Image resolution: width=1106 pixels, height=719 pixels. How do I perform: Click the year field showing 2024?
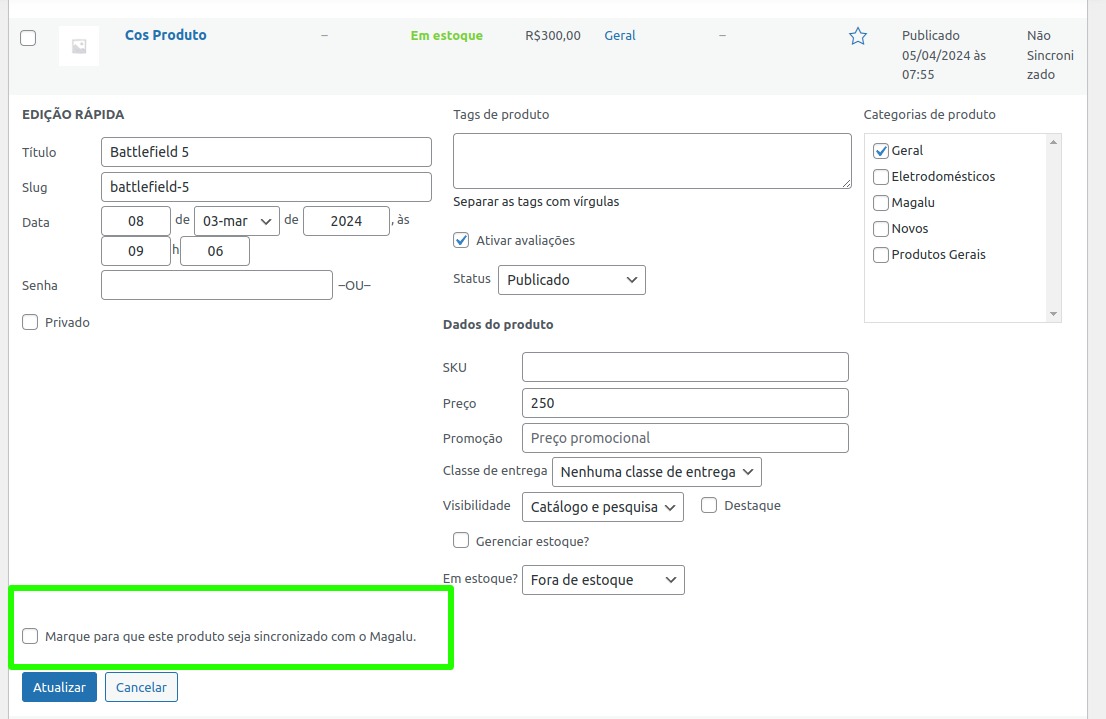pyautogui.click(x=346, y=221)
